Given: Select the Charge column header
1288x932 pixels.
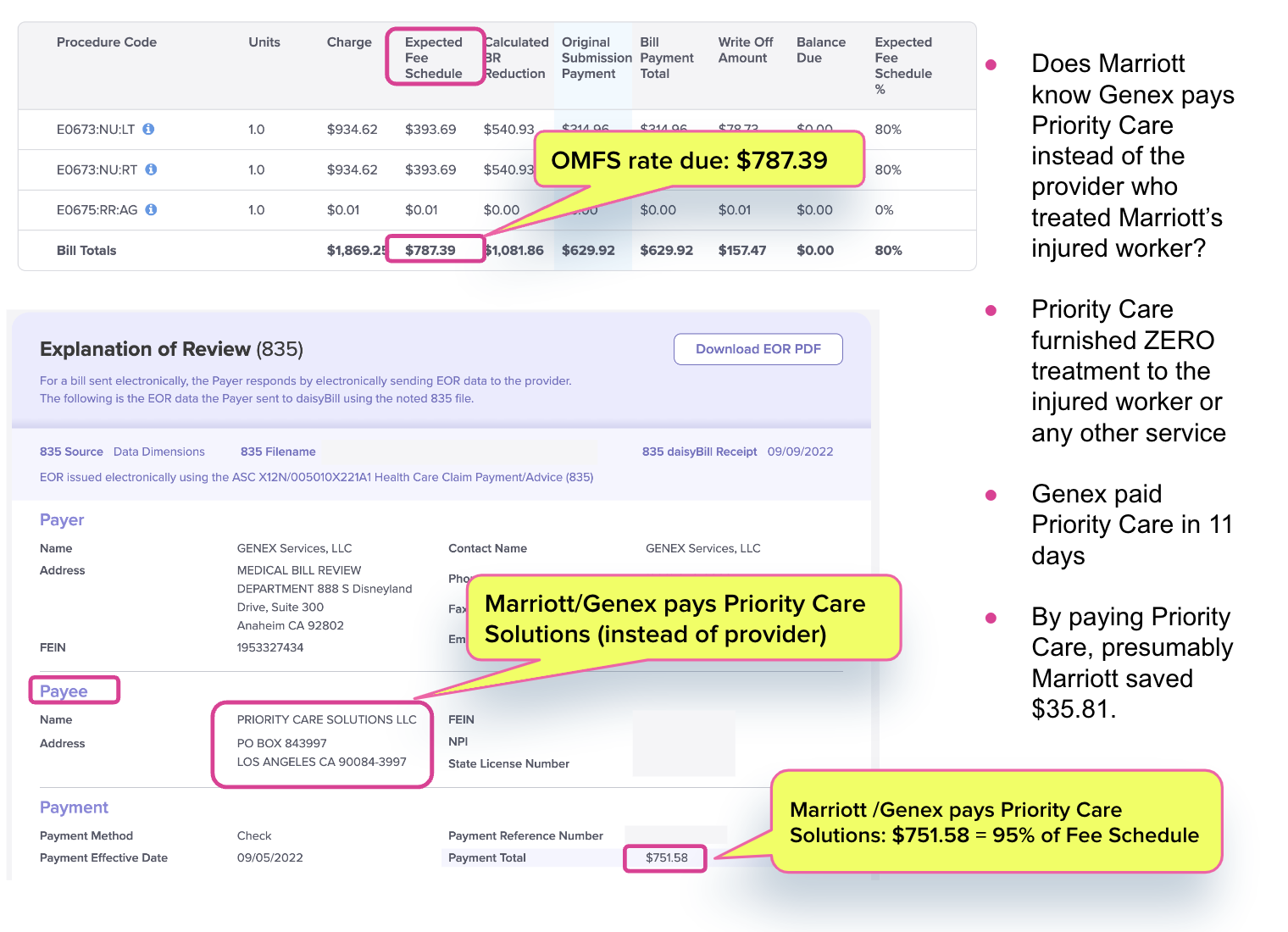Looking at the screenshot, I should pos(349,42).
